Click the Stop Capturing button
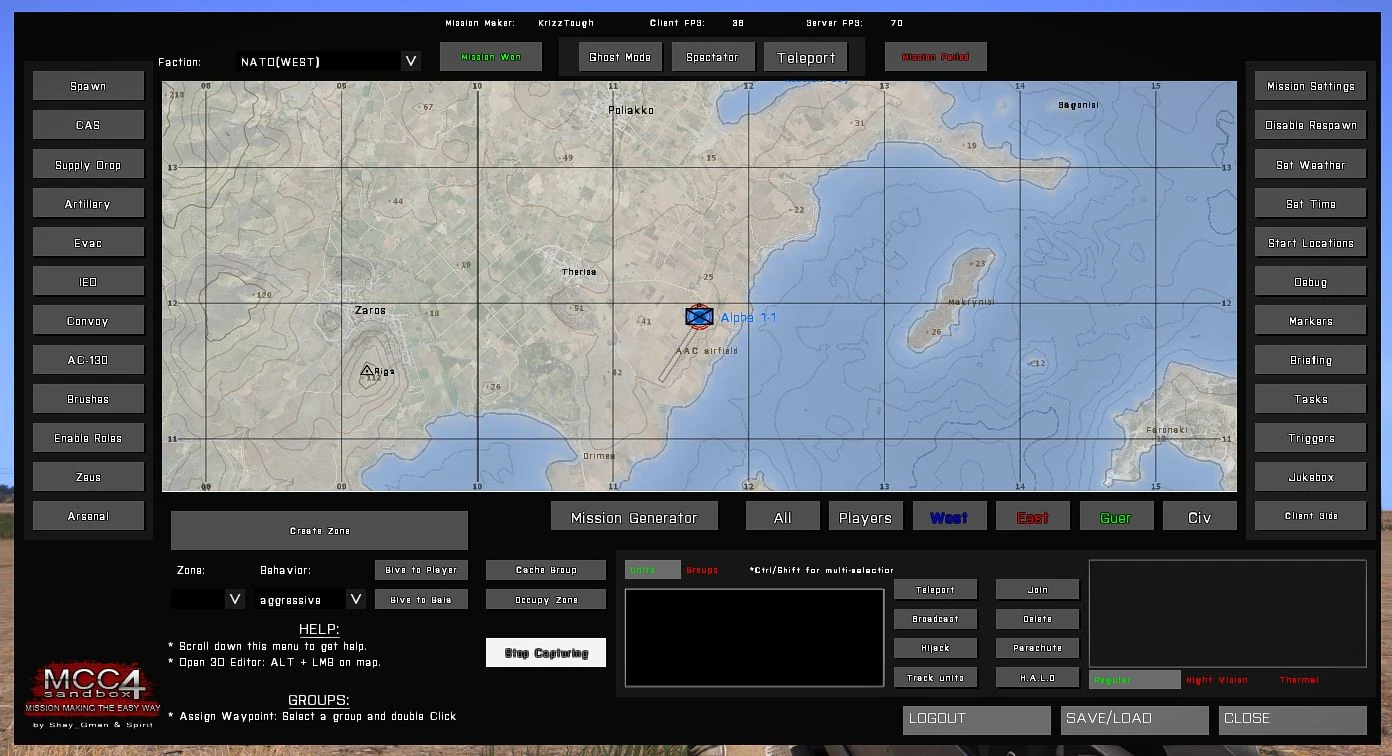1392x756 pixels. pyautogui.click(x=546, y=653)
